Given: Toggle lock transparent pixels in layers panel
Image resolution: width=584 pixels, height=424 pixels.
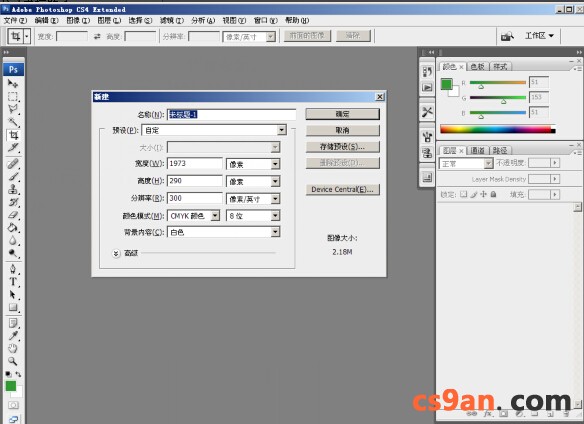Looking at the screenshot, I should click(463, 194).
